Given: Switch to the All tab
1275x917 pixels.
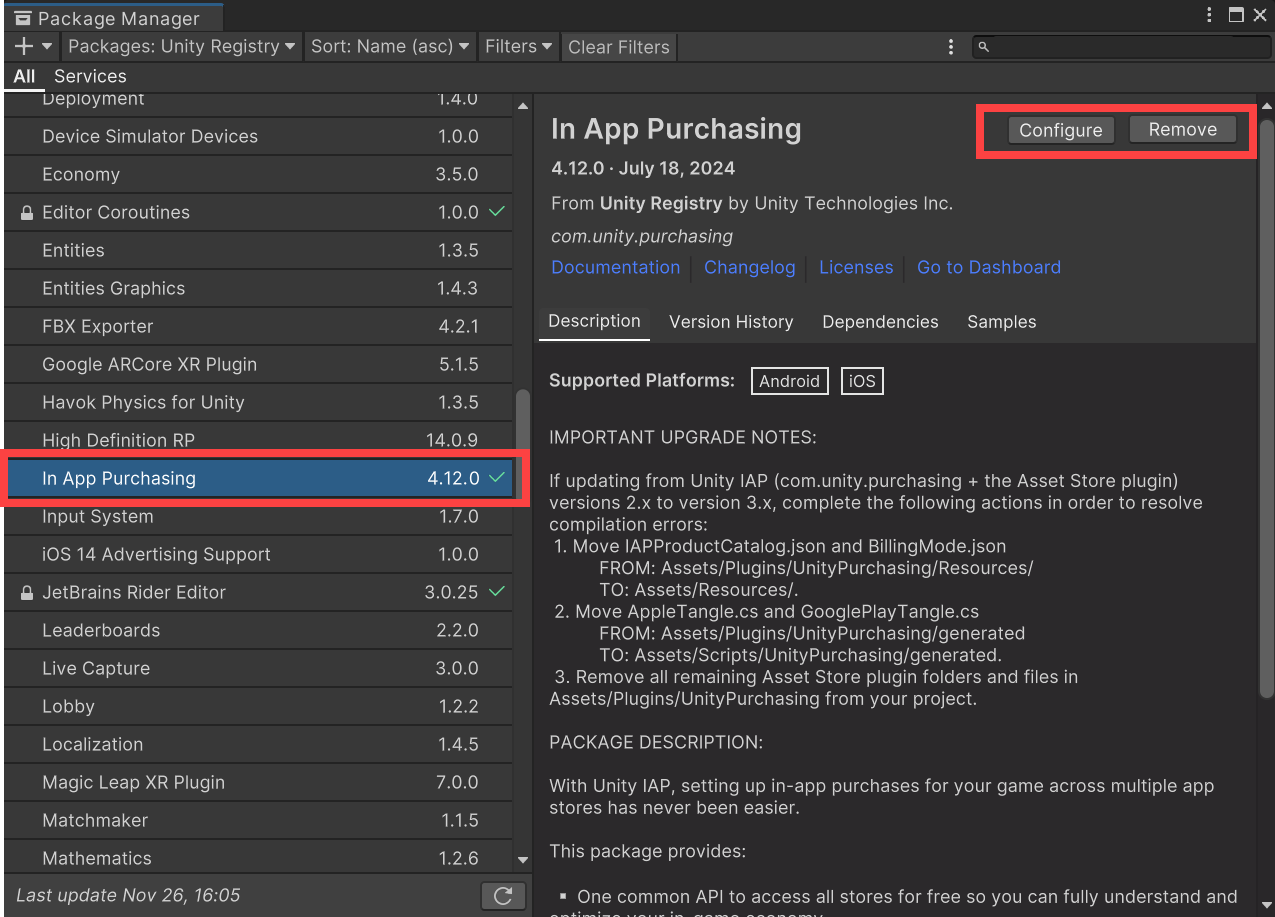Looking at the screenshot, I should point(24,76).
